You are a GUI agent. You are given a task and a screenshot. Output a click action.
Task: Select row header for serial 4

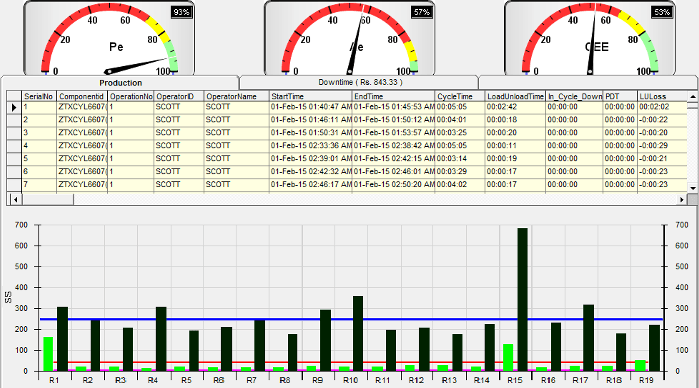pyautogui.click(x=14, y=146)
